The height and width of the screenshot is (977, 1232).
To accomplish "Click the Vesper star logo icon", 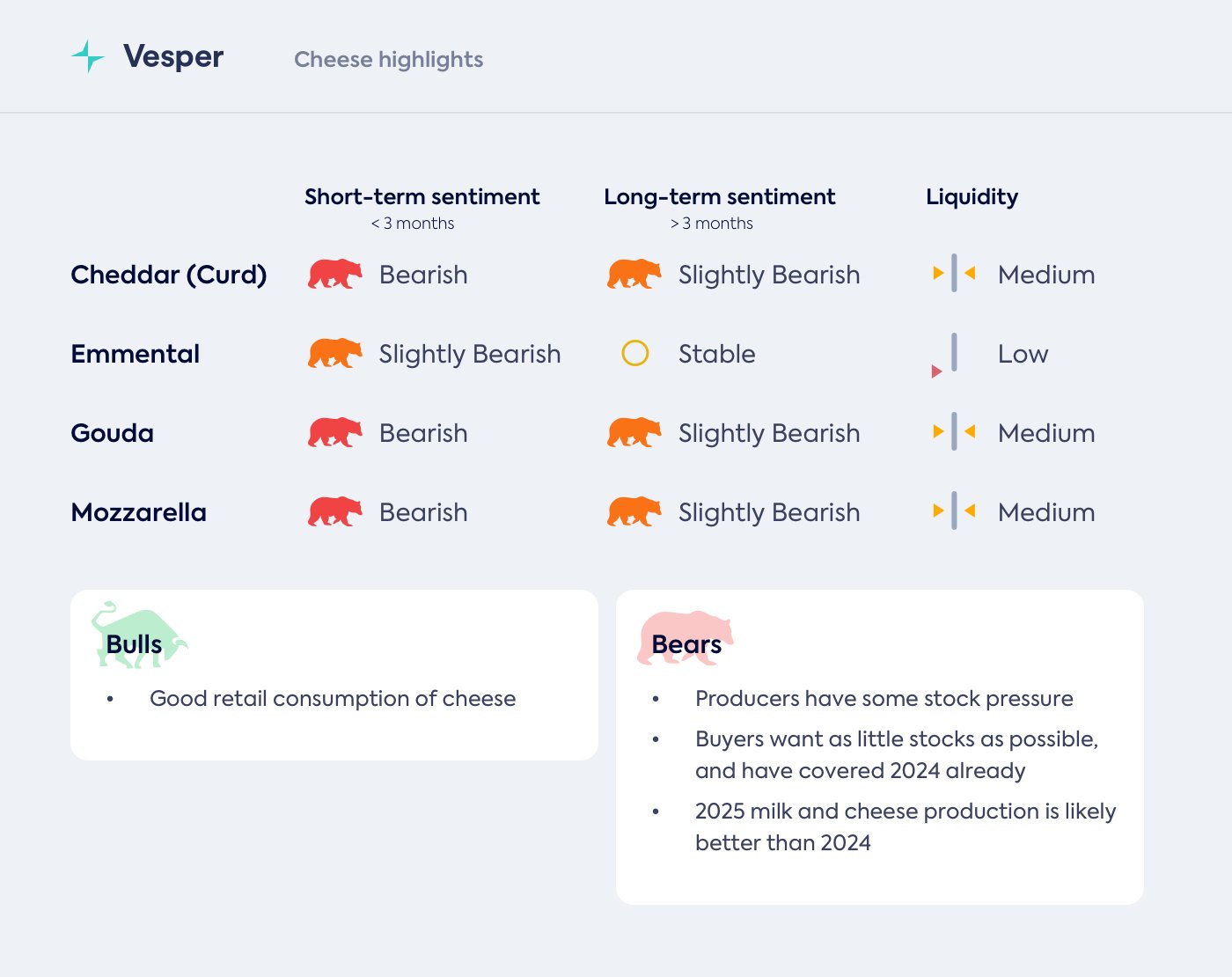I will (88, 56).
